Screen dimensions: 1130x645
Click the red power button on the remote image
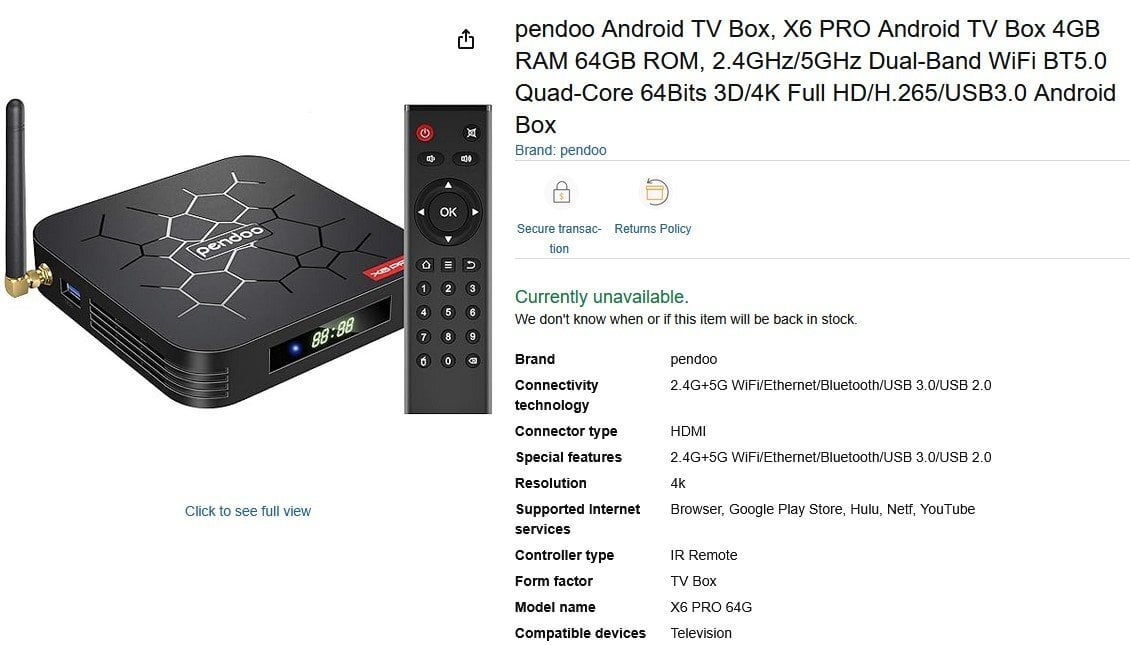pos(425,133)
